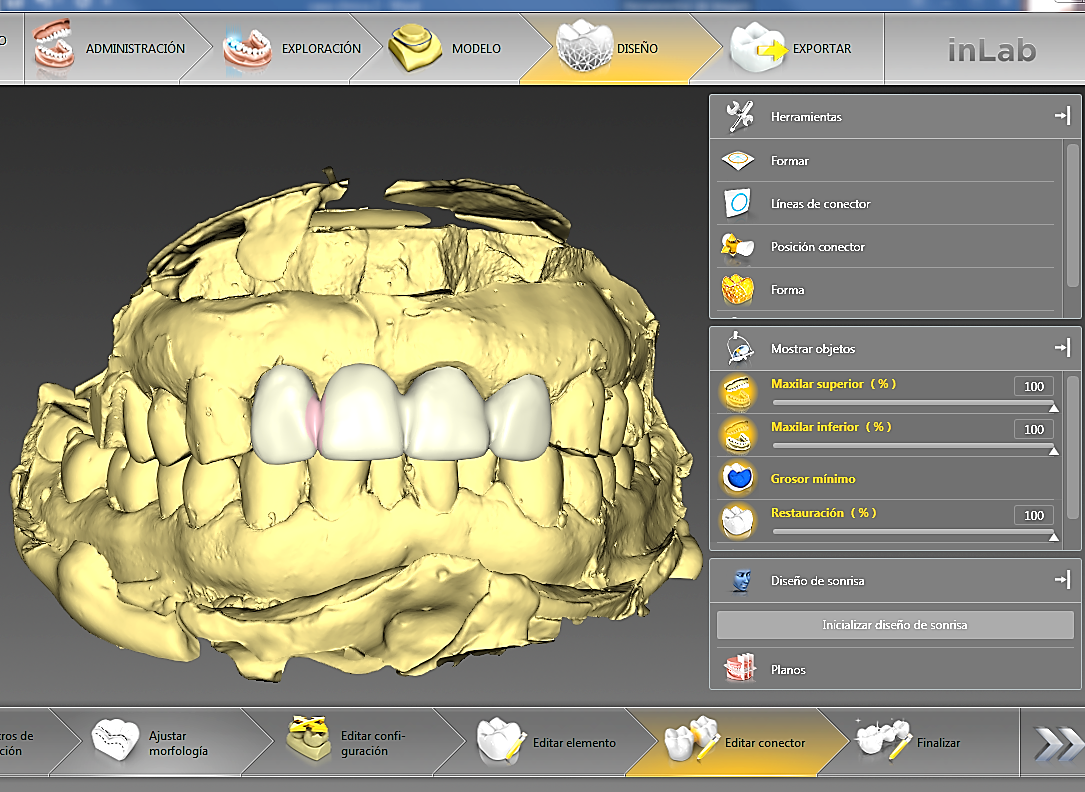Select the pink connector between teeth
The height and width of the screenshot is (792, 1085).
pyautogui.click(x=314, y=423)
